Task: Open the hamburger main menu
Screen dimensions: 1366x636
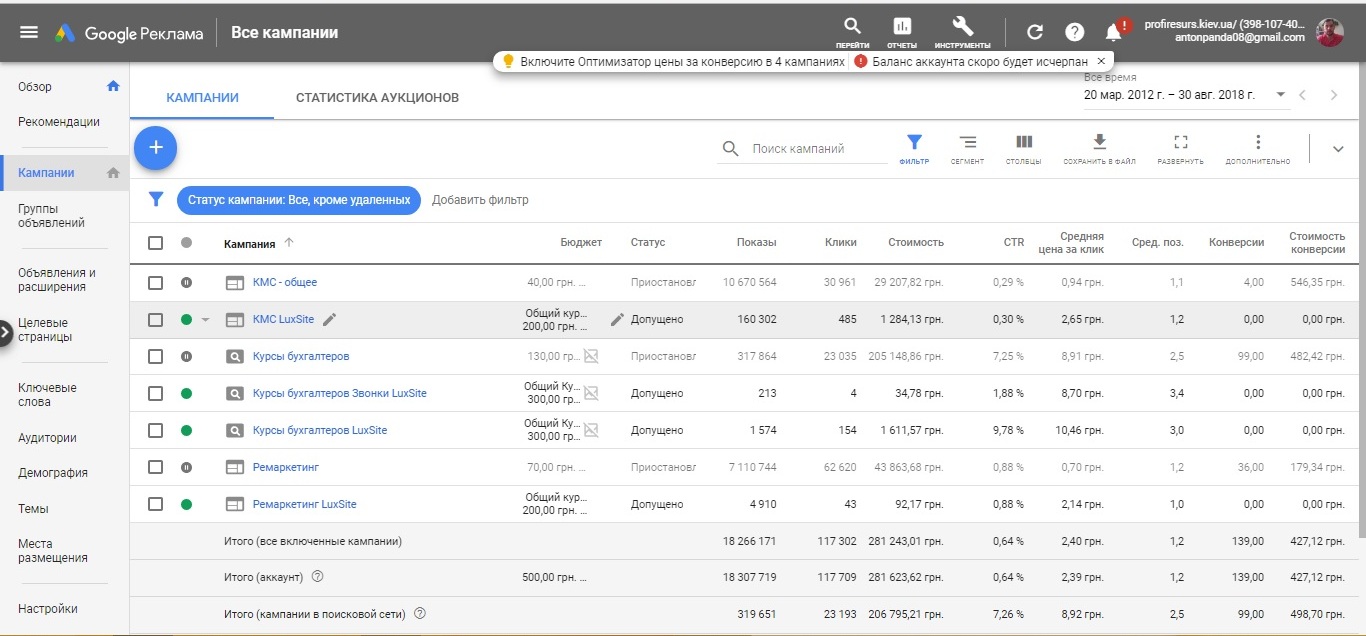Action: (29, 32)
